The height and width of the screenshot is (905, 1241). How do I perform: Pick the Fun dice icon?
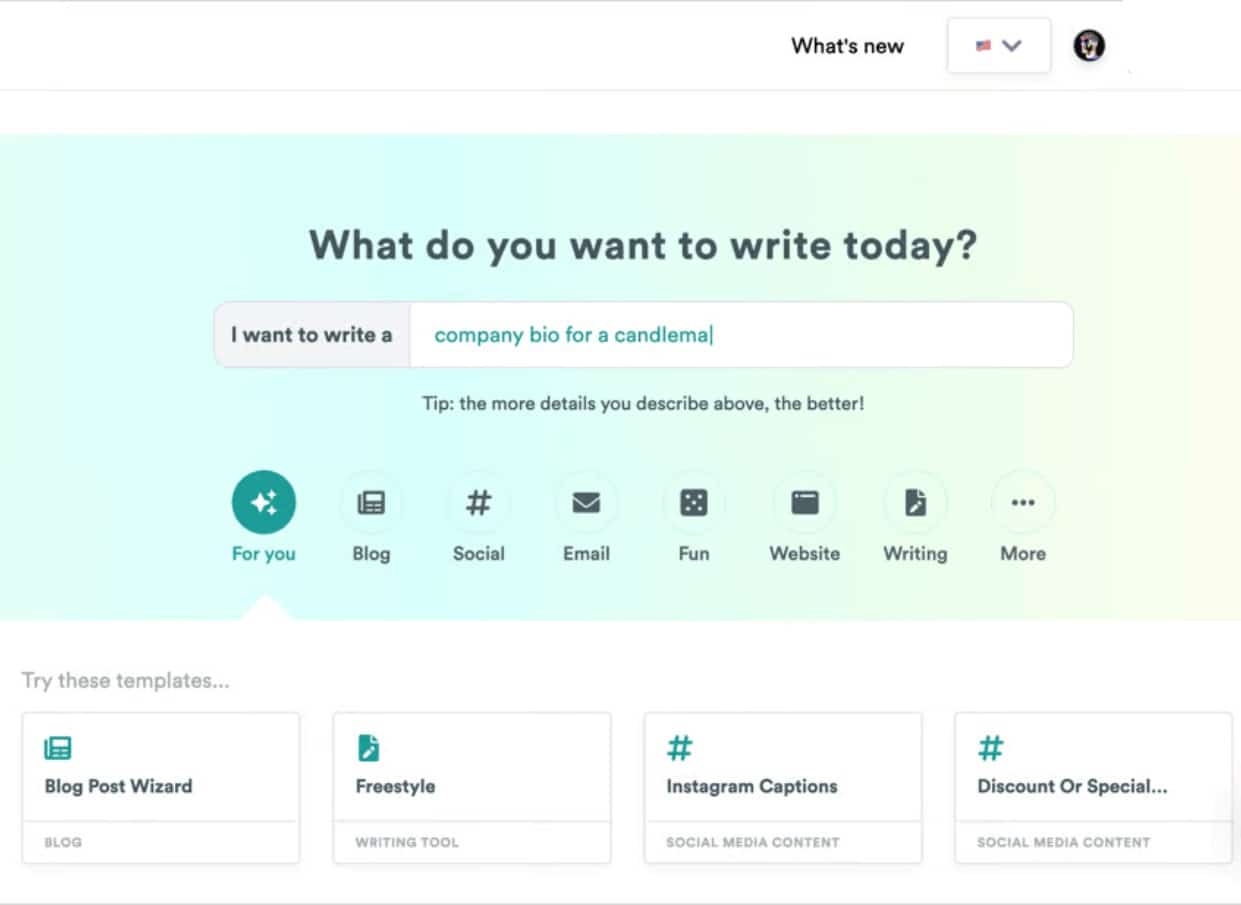pos(694,502)
